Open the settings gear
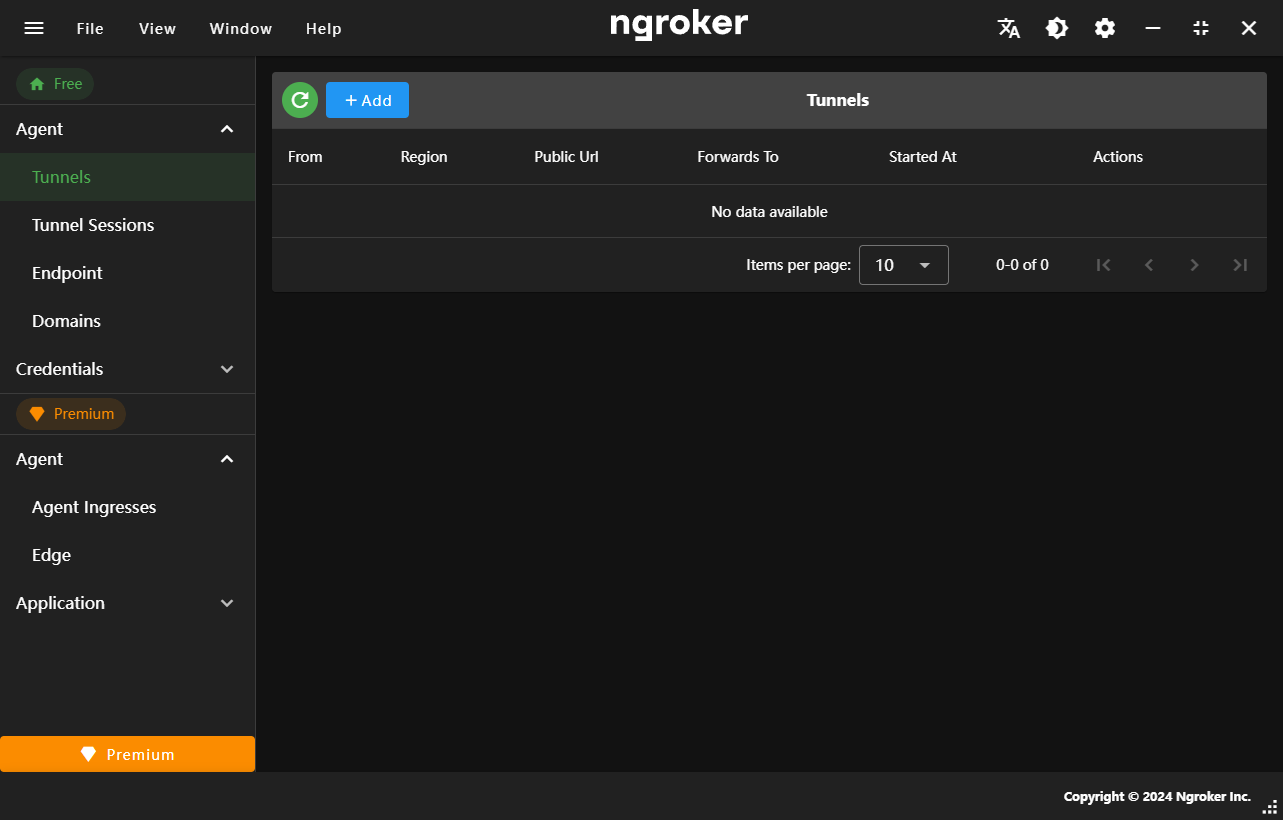The image size is (1283, 820). point(1105,28)
